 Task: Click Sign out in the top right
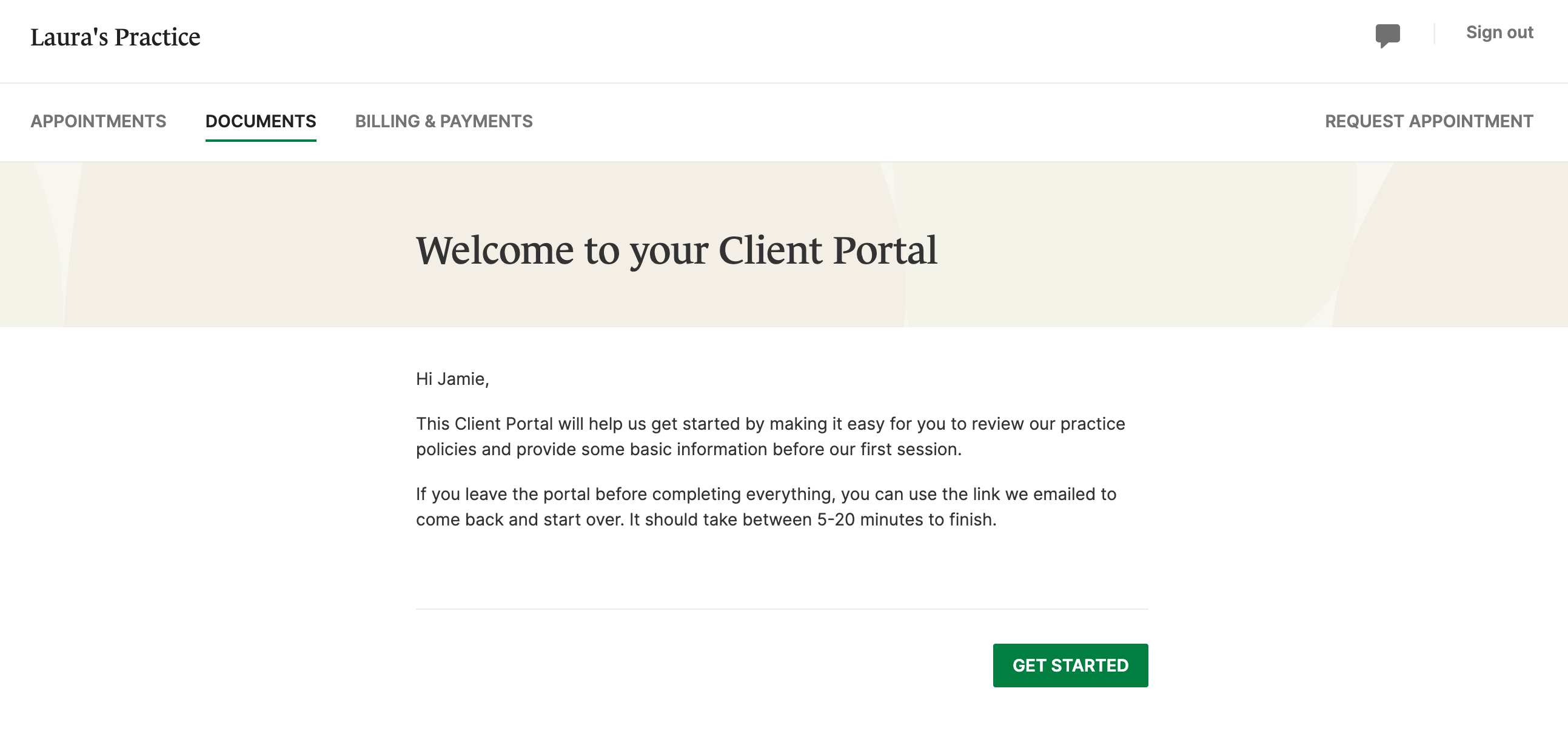[1500, 32]
